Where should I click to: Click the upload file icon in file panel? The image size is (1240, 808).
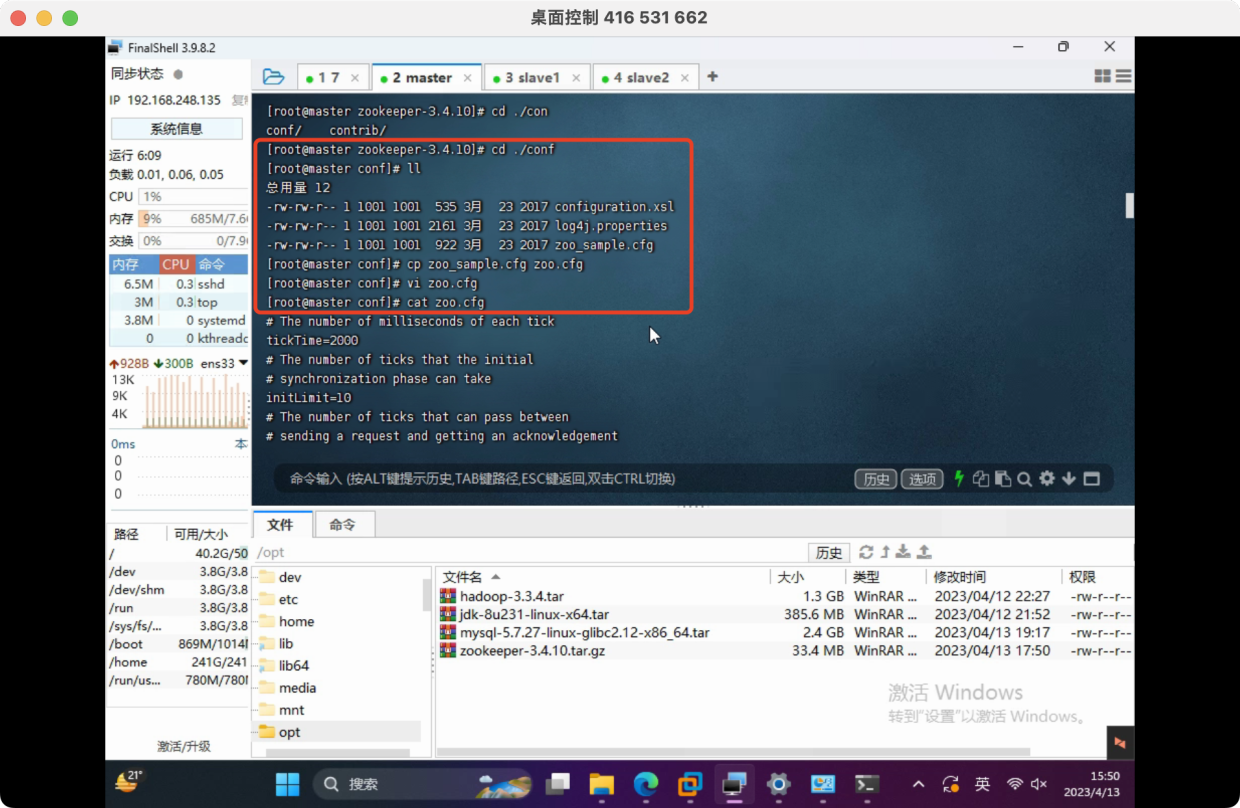pyautogui.click(x=924, y=552)
